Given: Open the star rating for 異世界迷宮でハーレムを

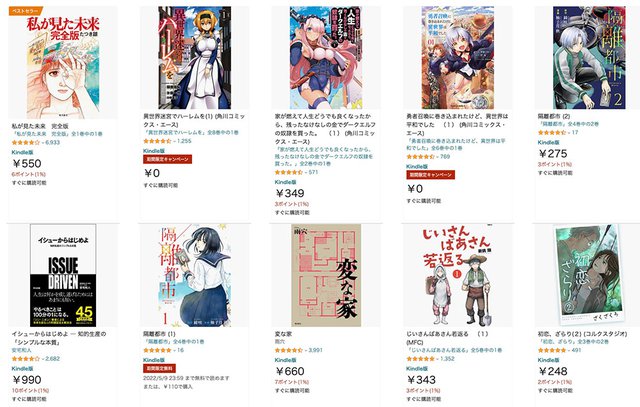Looking at the screenshot, I should point(157,141).
